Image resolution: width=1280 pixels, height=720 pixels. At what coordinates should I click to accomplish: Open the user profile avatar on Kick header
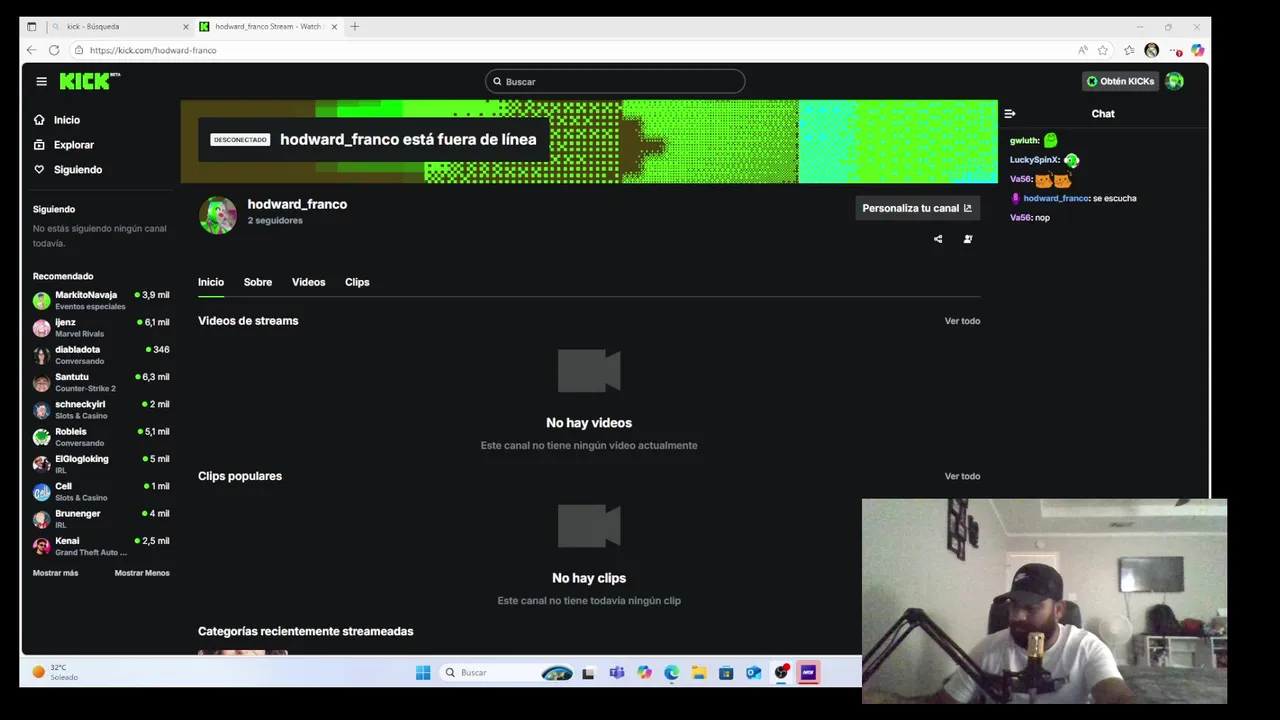click(x=1175, y=81)
